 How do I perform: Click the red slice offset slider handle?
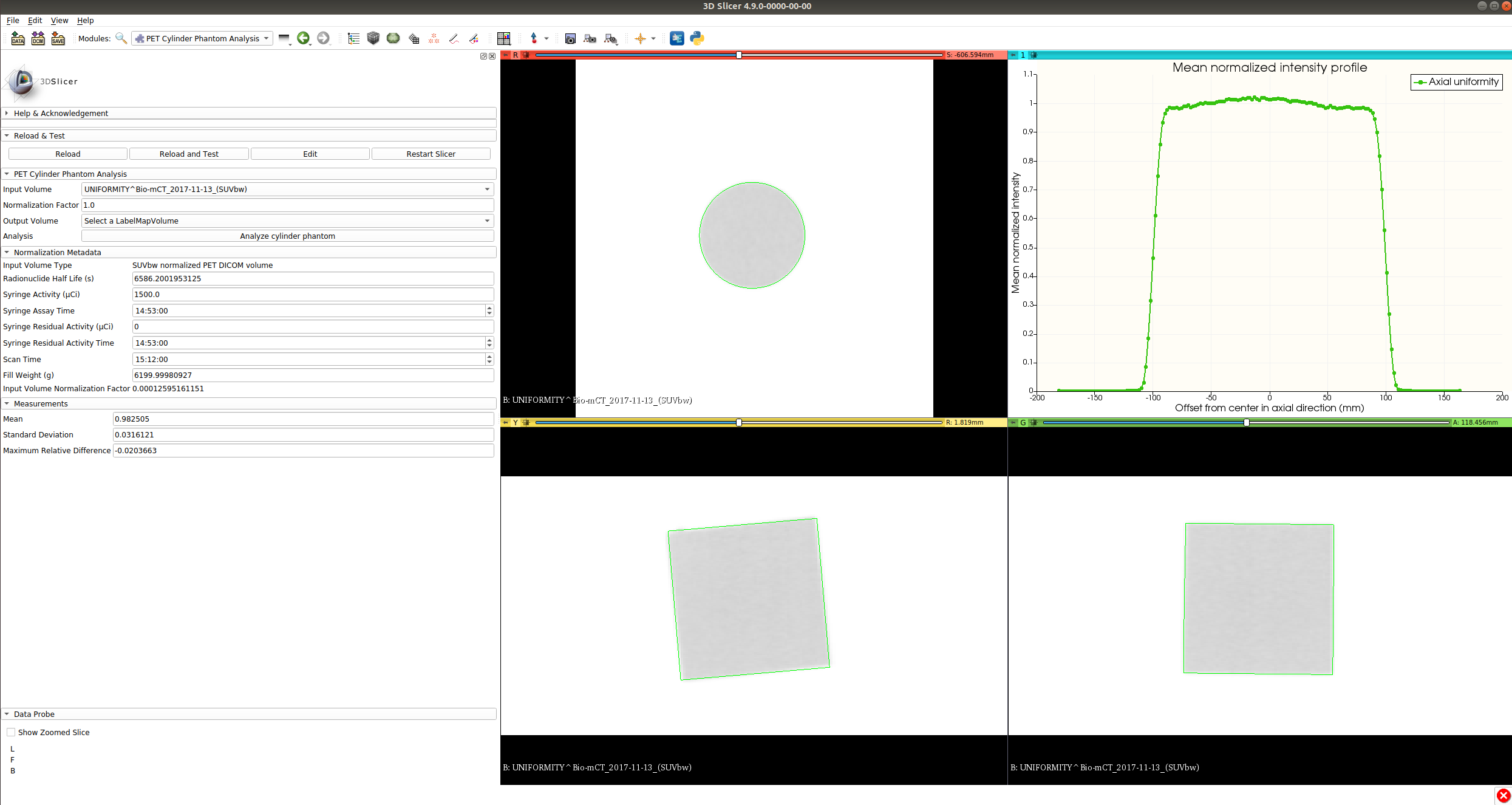pos(739,55)
